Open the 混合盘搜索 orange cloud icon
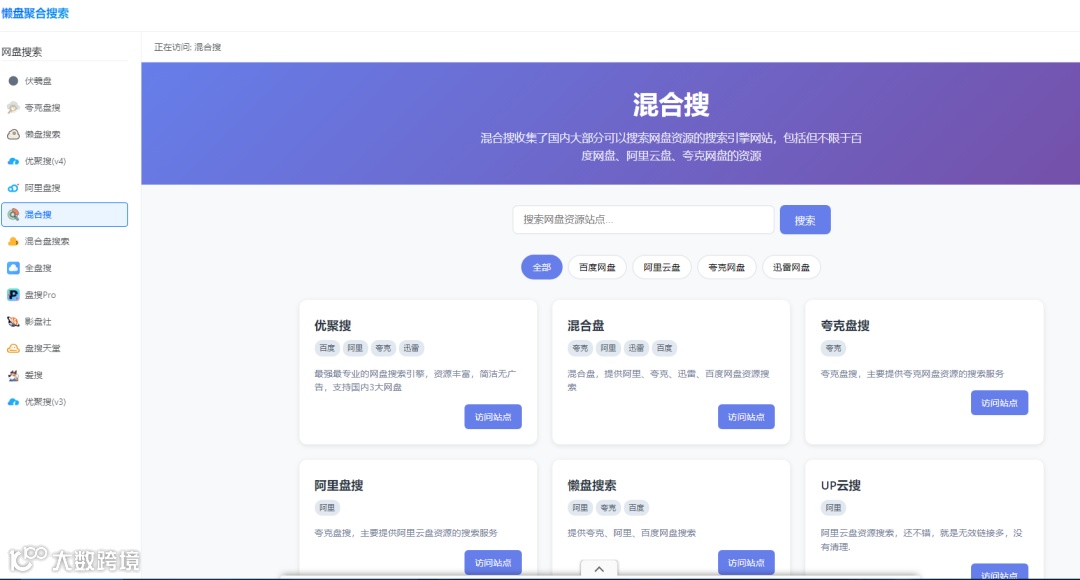The width and height of the screenshot is (1080, 580). pyautogui.click(x=13, y=242)
